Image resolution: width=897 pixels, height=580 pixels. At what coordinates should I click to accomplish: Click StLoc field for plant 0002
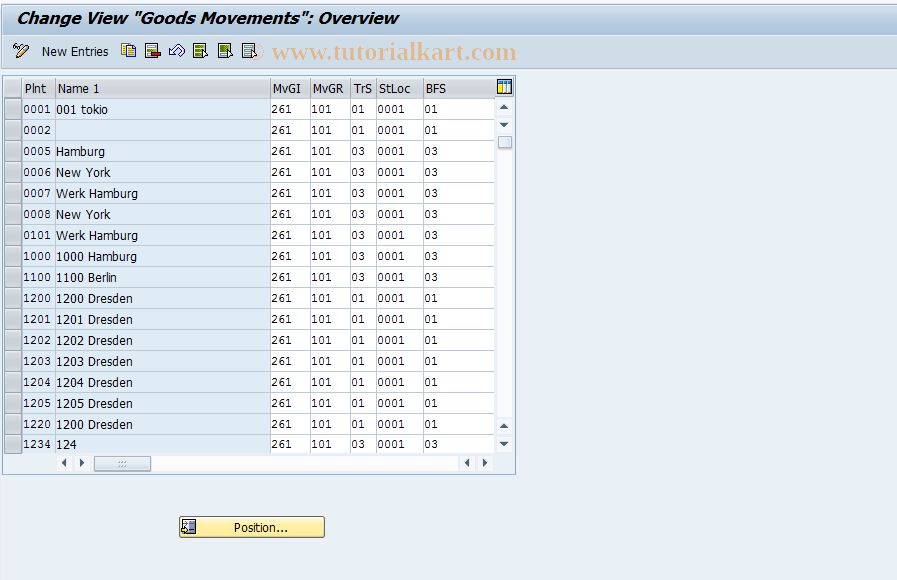pyautogui.click(x=399, y=130)
